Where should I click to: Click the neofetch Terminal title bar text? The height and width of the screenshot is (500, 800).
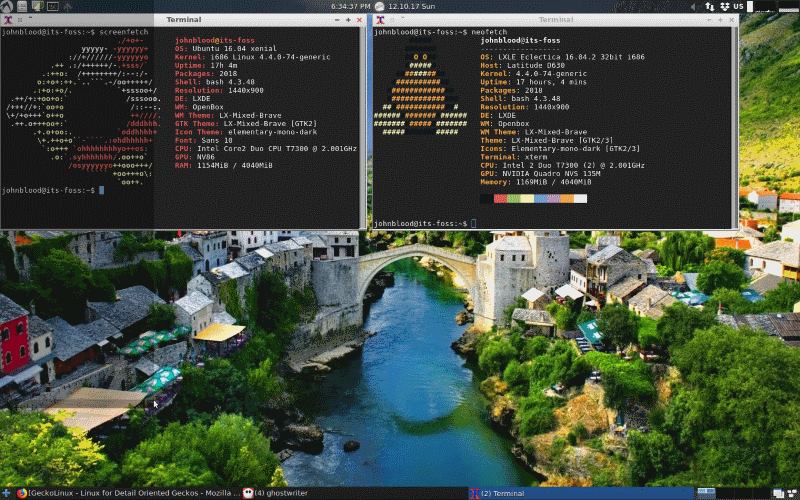coord(556,19)
